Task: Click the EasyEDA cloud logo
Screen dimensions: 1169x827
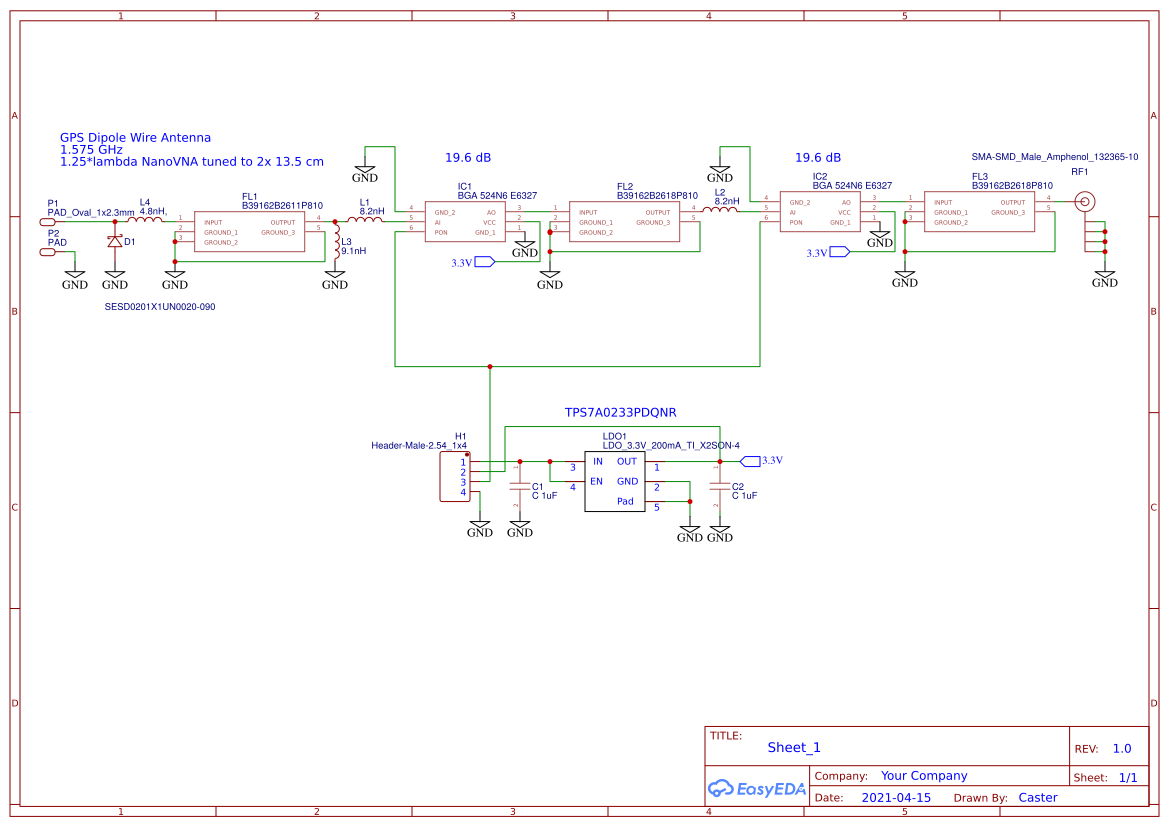Action: 754,789
